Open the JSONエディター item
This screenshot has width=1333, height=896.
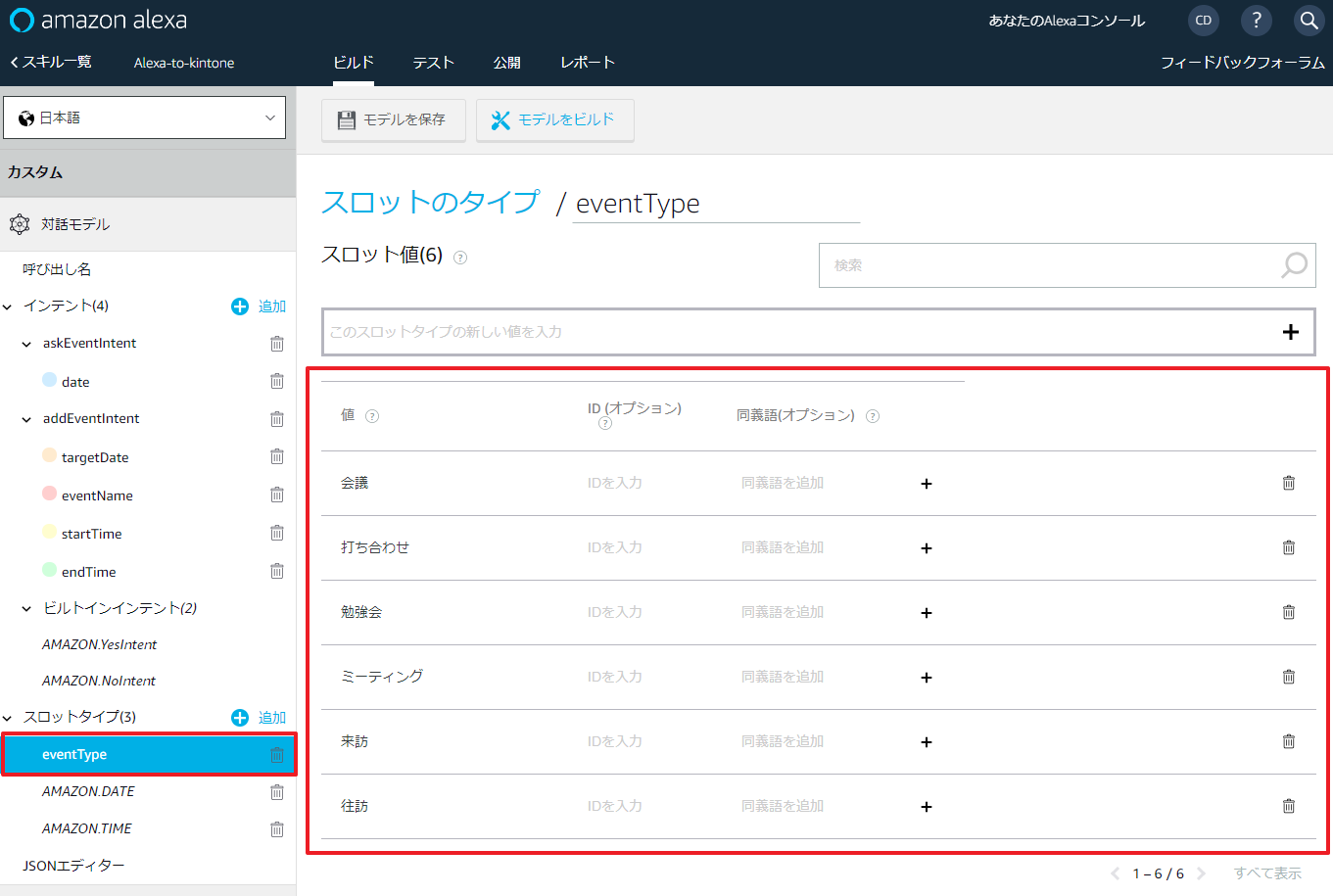73,866
